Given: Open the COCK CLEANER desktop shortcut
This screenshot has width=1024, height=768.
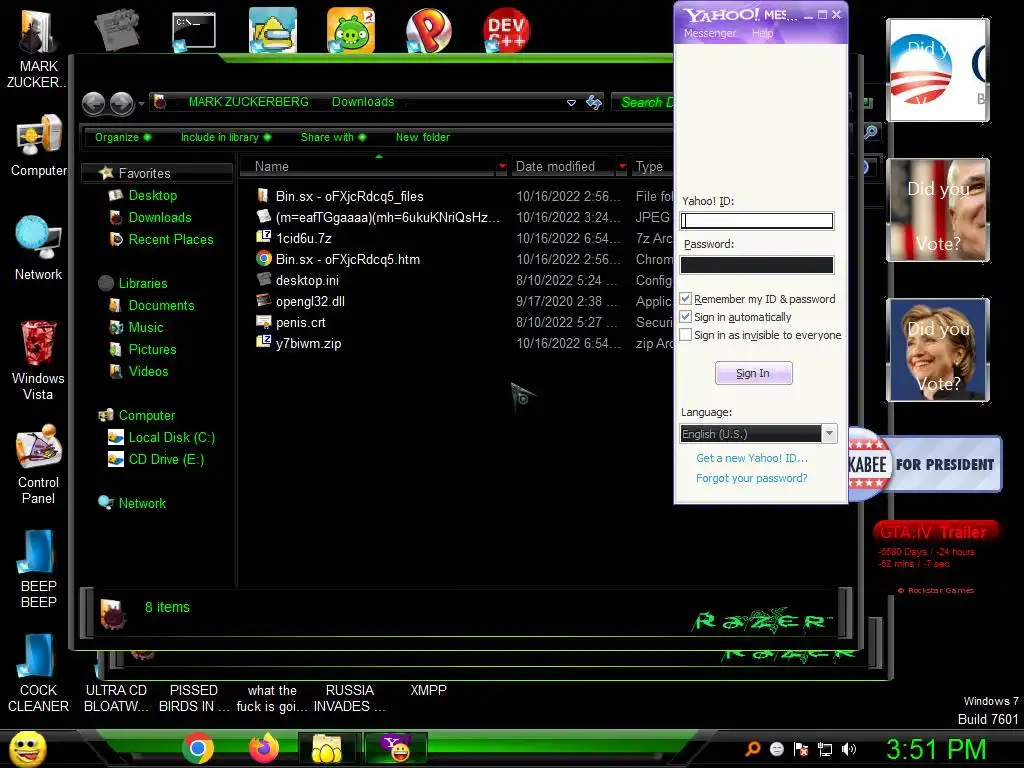Looking at the screenshot, I should click(39, 673).
